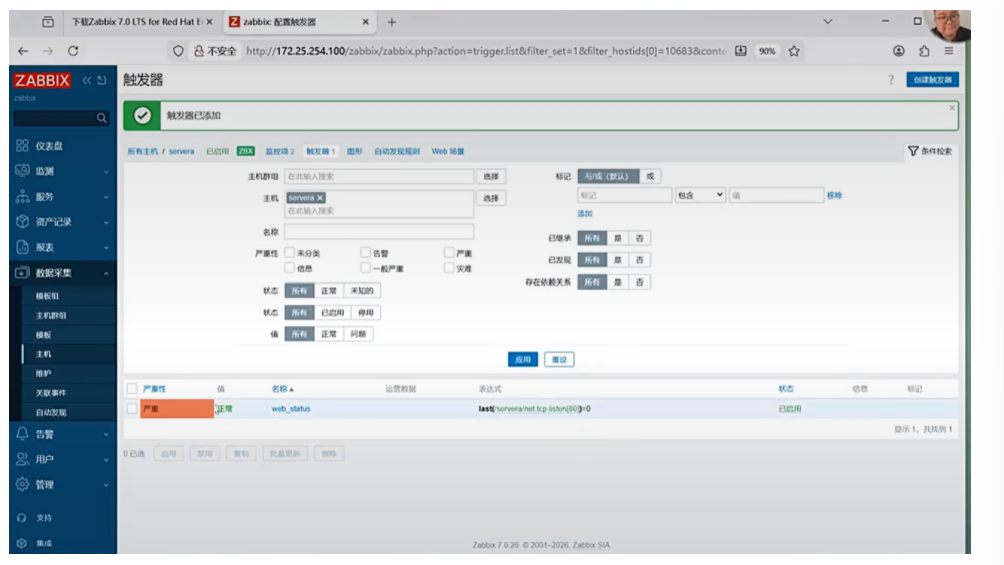
Task: Check the 信息 severity checkbox
Action: tap(289, 268)
